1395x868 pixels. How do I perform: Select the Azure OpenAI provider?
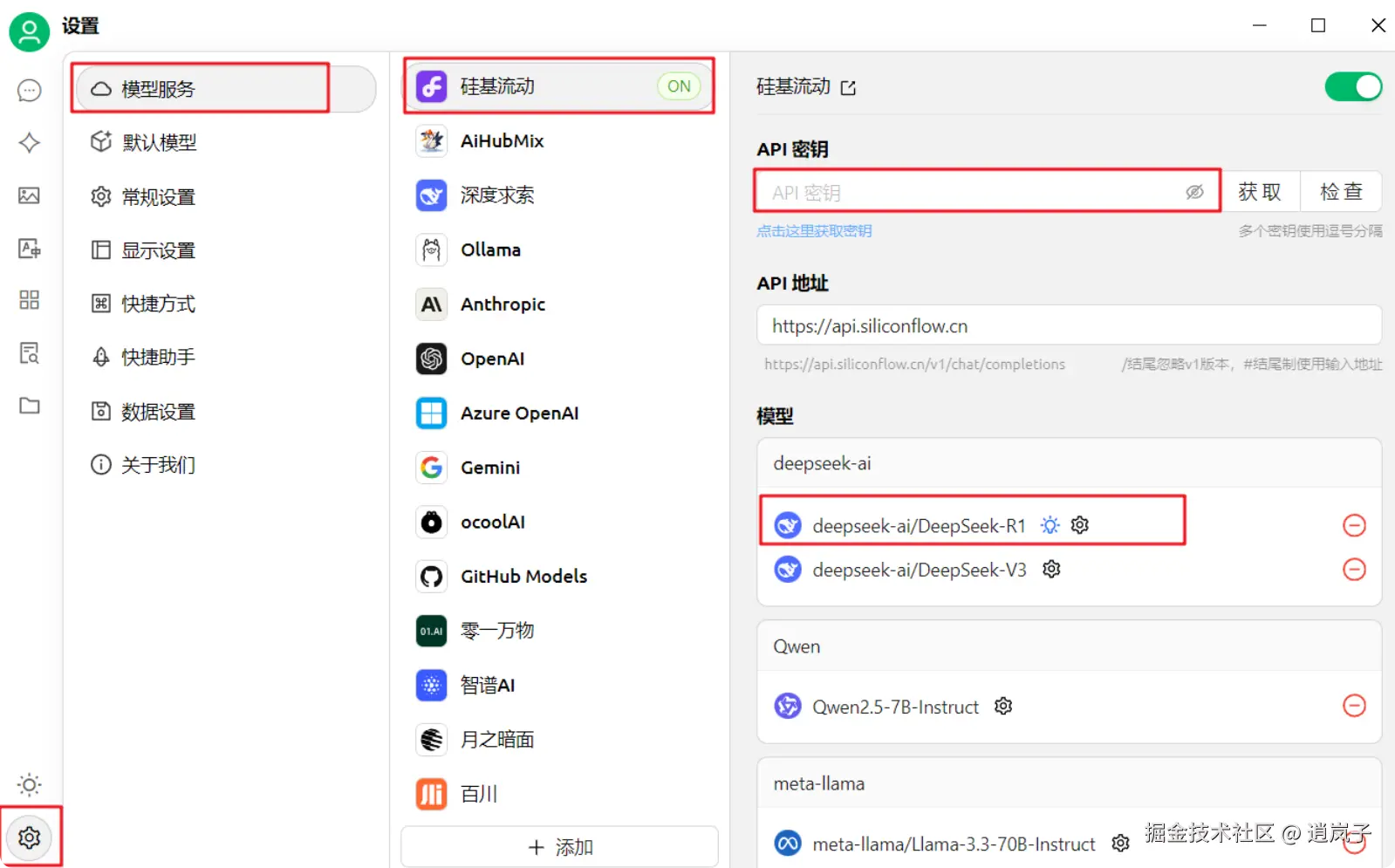558,413
